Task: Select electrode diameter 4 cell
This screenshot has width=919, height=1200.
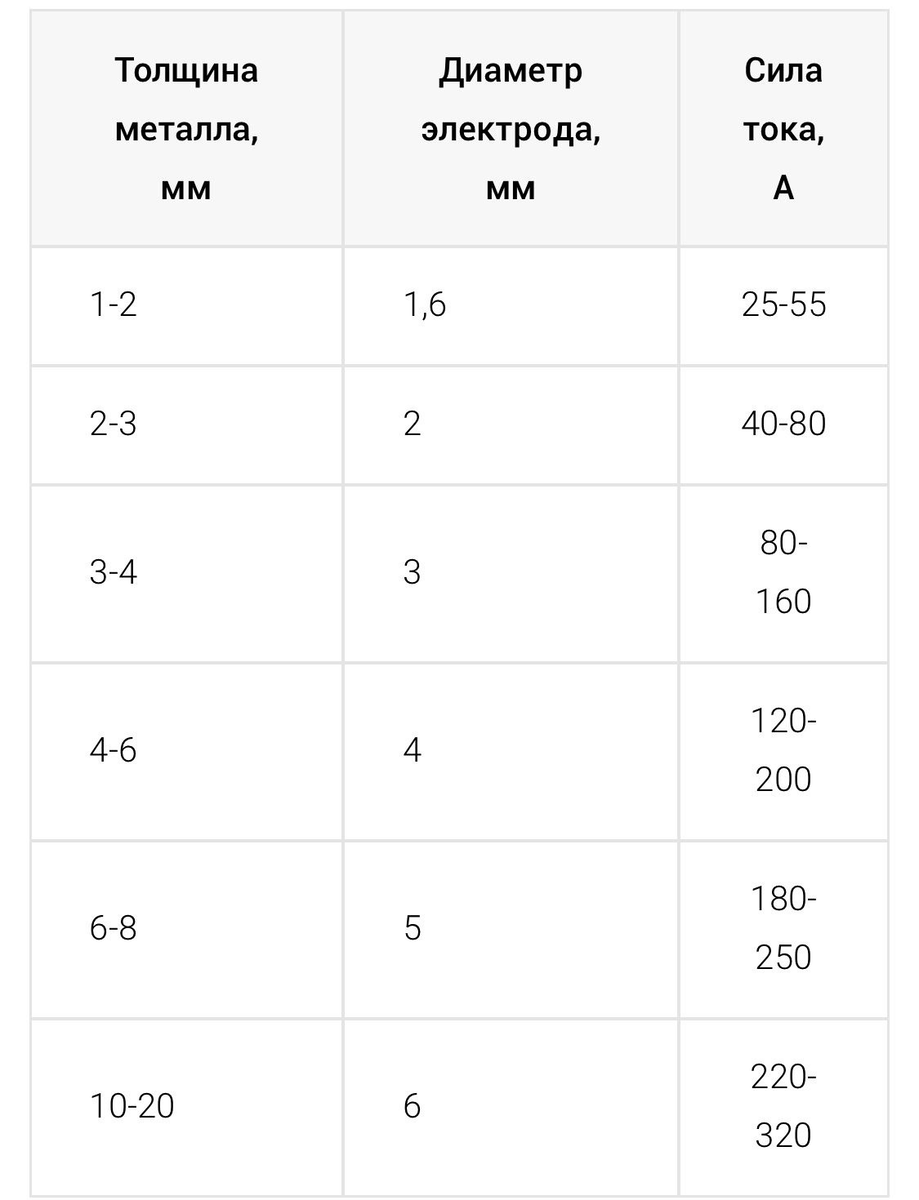Action: [x=511, y=751]
